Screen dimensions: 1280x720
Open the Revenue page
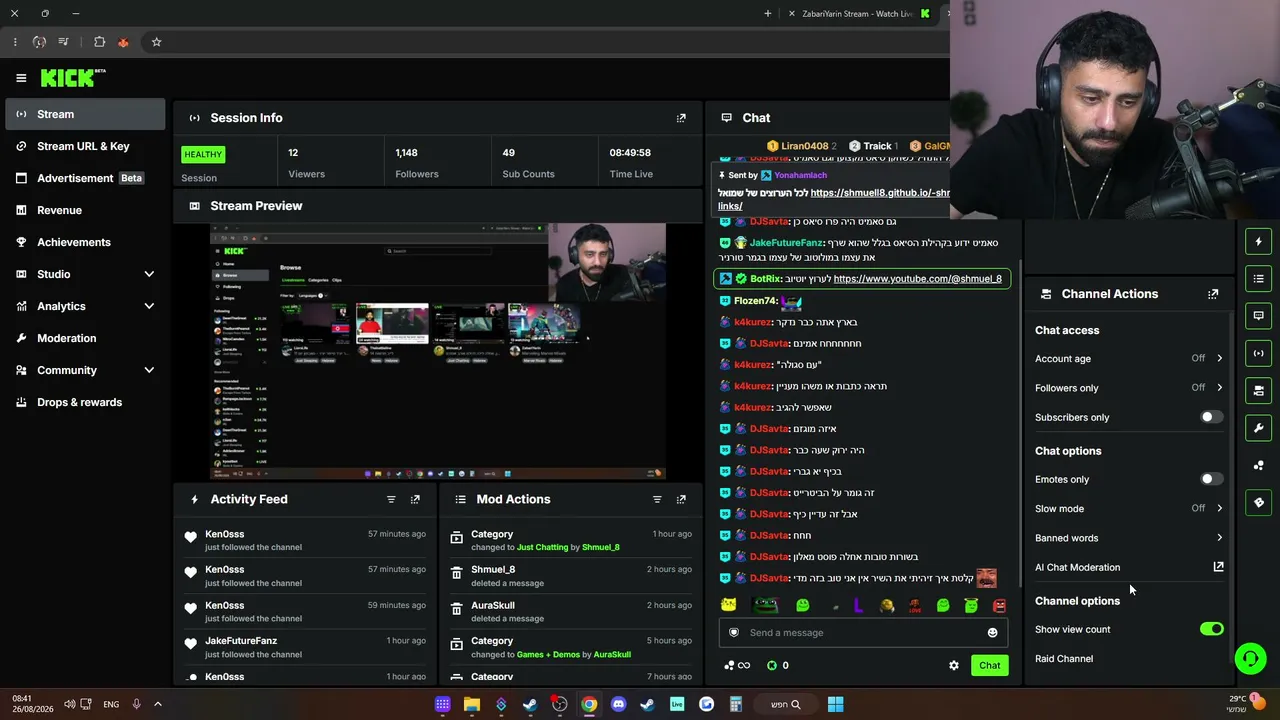coord(86,210)
